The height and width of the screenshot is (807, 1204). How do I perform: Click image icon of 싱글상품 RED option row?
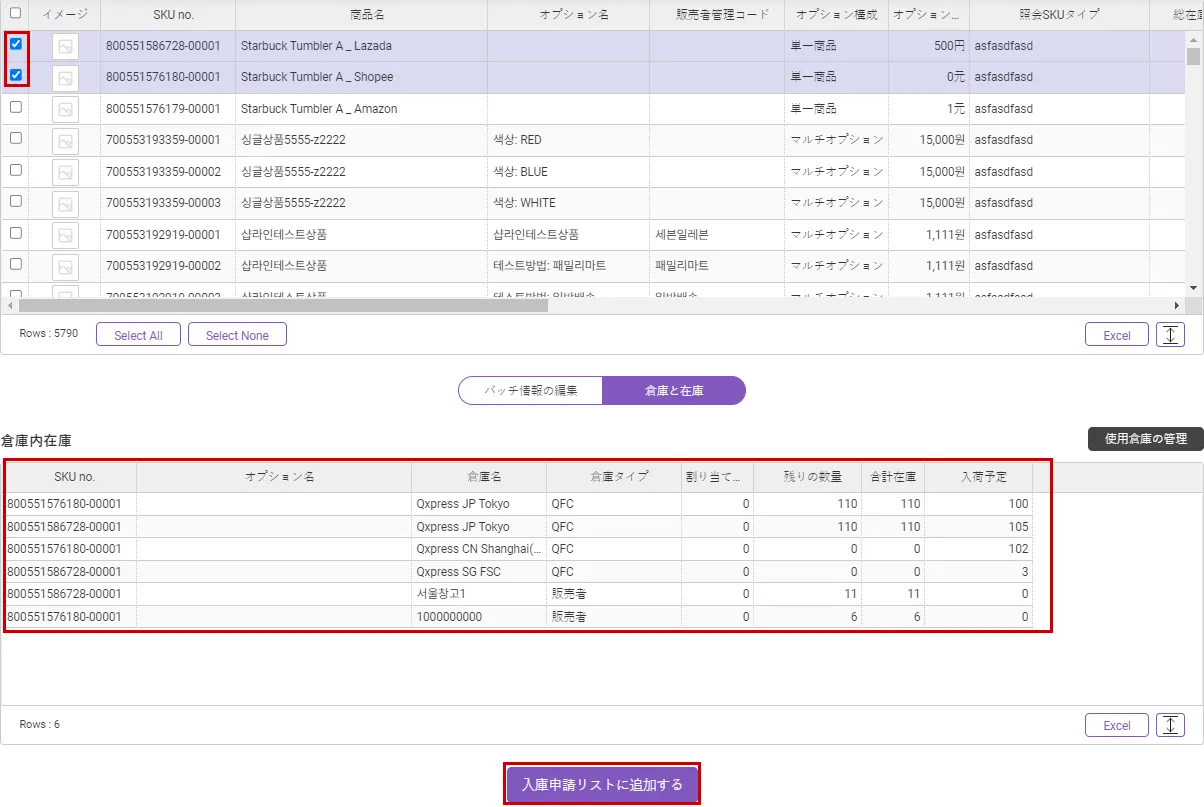coord(65,140)
